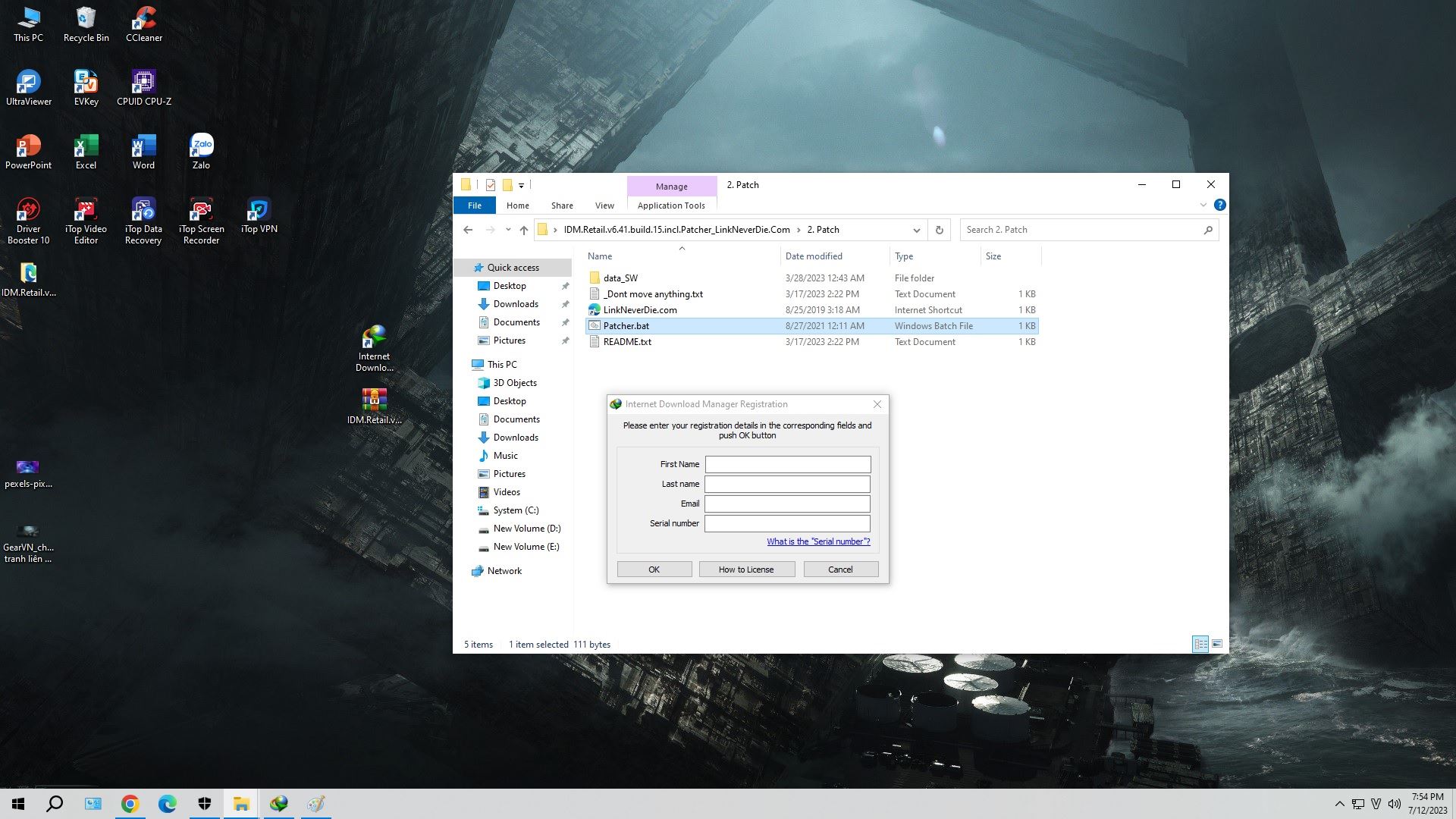Close the IDM Registration dialog
1456x819 pixels.
point(877,404)
